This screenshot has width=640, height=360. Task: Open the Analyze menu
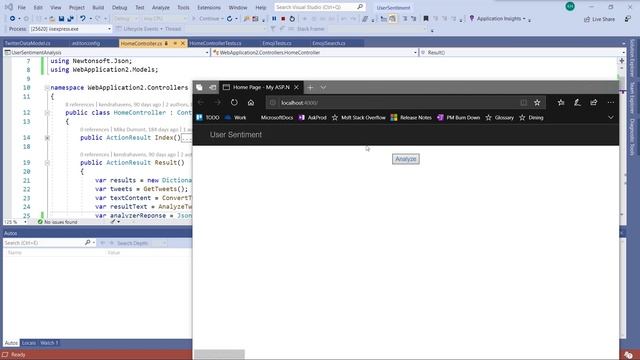click(x=160, y=7)
